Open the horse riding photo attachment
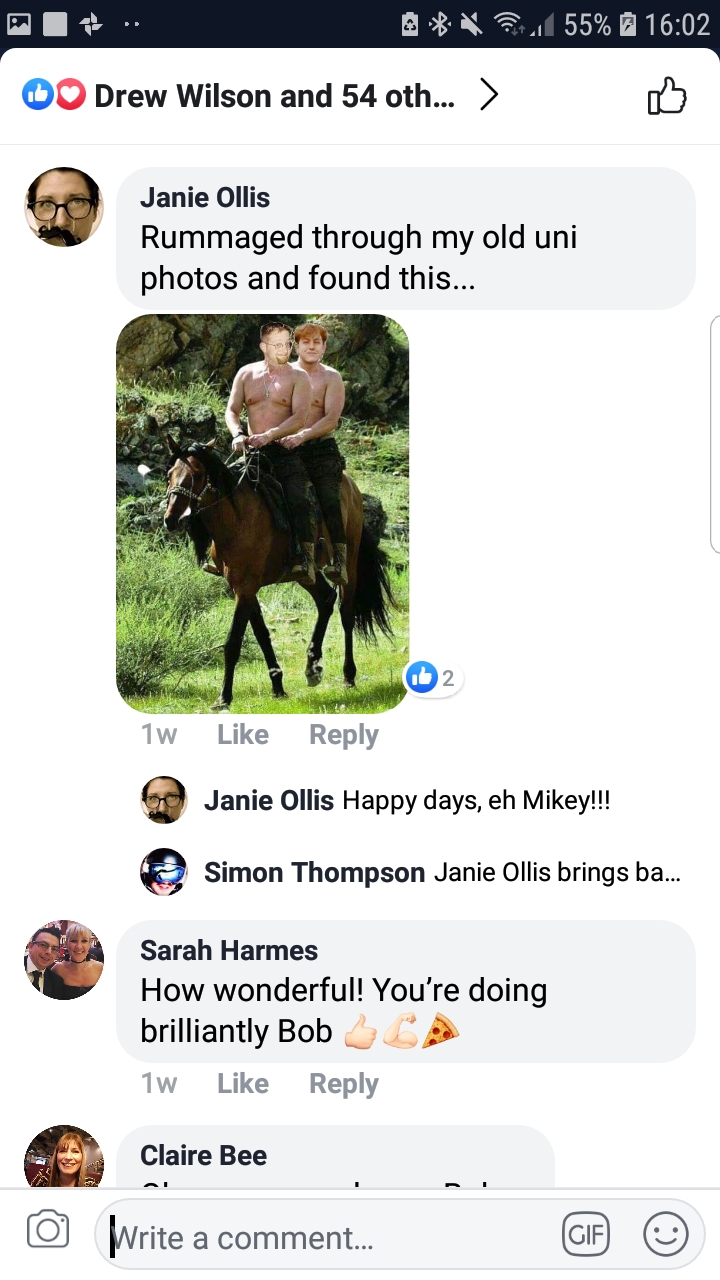Image resolution: width=720 pixels, height=1280 pixels. 262,513
